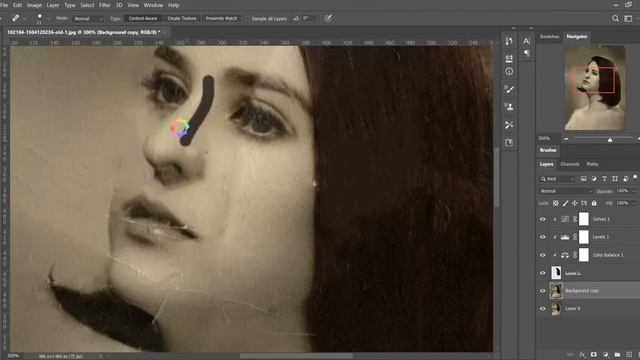Enable Sample All Layers checkbox
Screen dimensions: 640x360
tap(247, 19)
